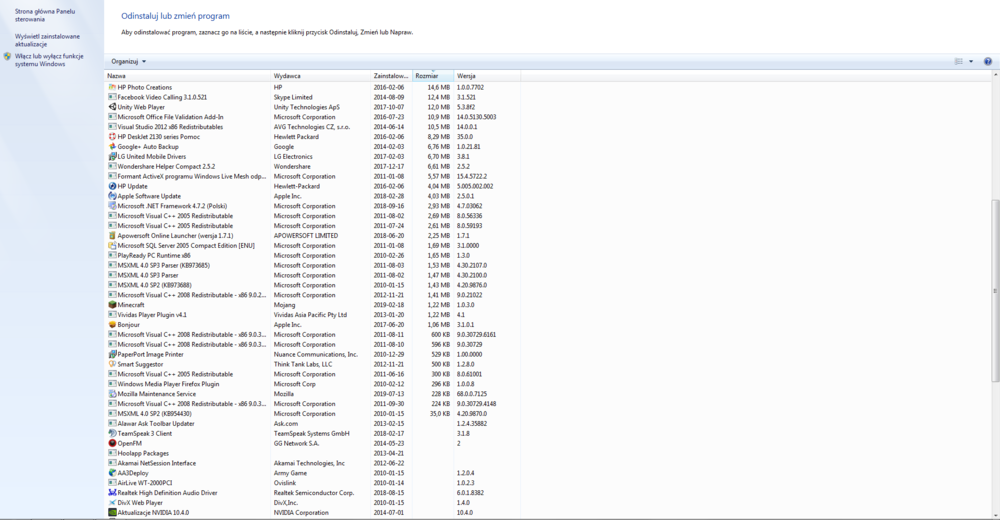
Task: Click the Mozilla Maintenance Service icon
Action: 112,394
